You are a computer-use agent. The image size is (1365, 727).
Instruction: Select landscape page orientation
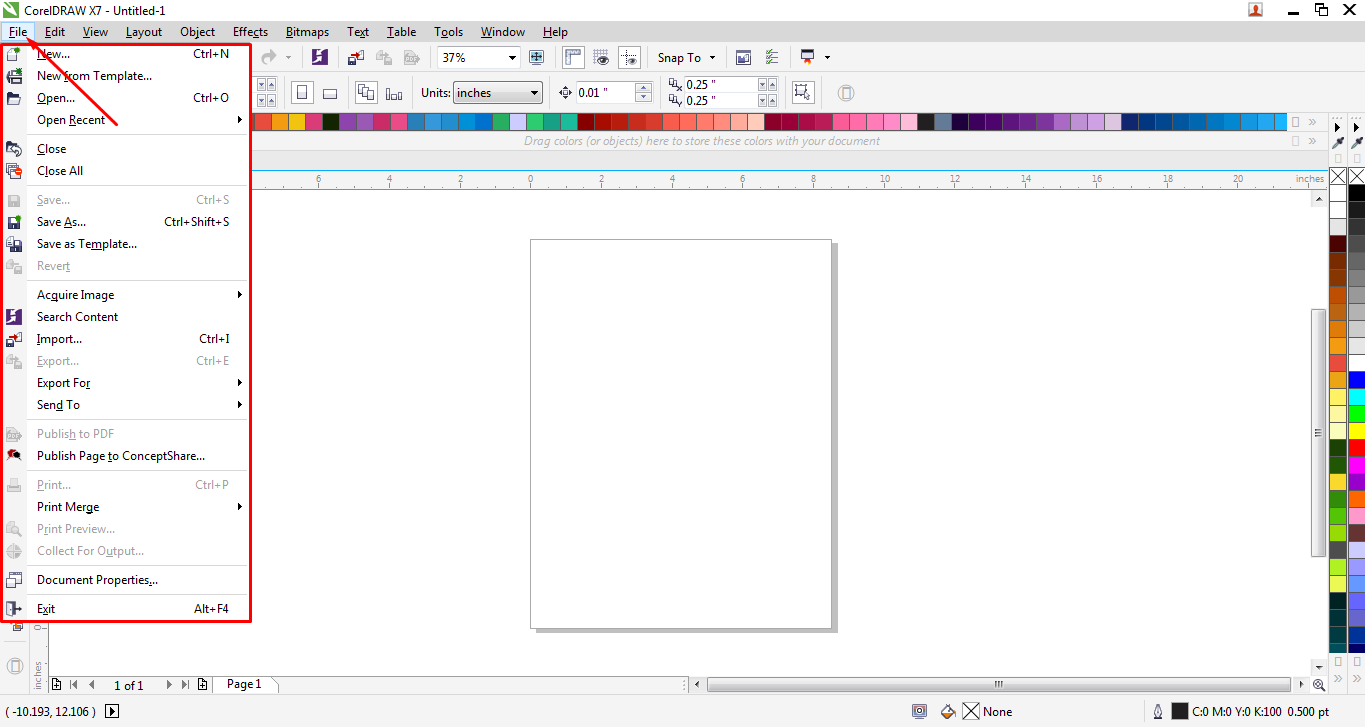point(330,92)
